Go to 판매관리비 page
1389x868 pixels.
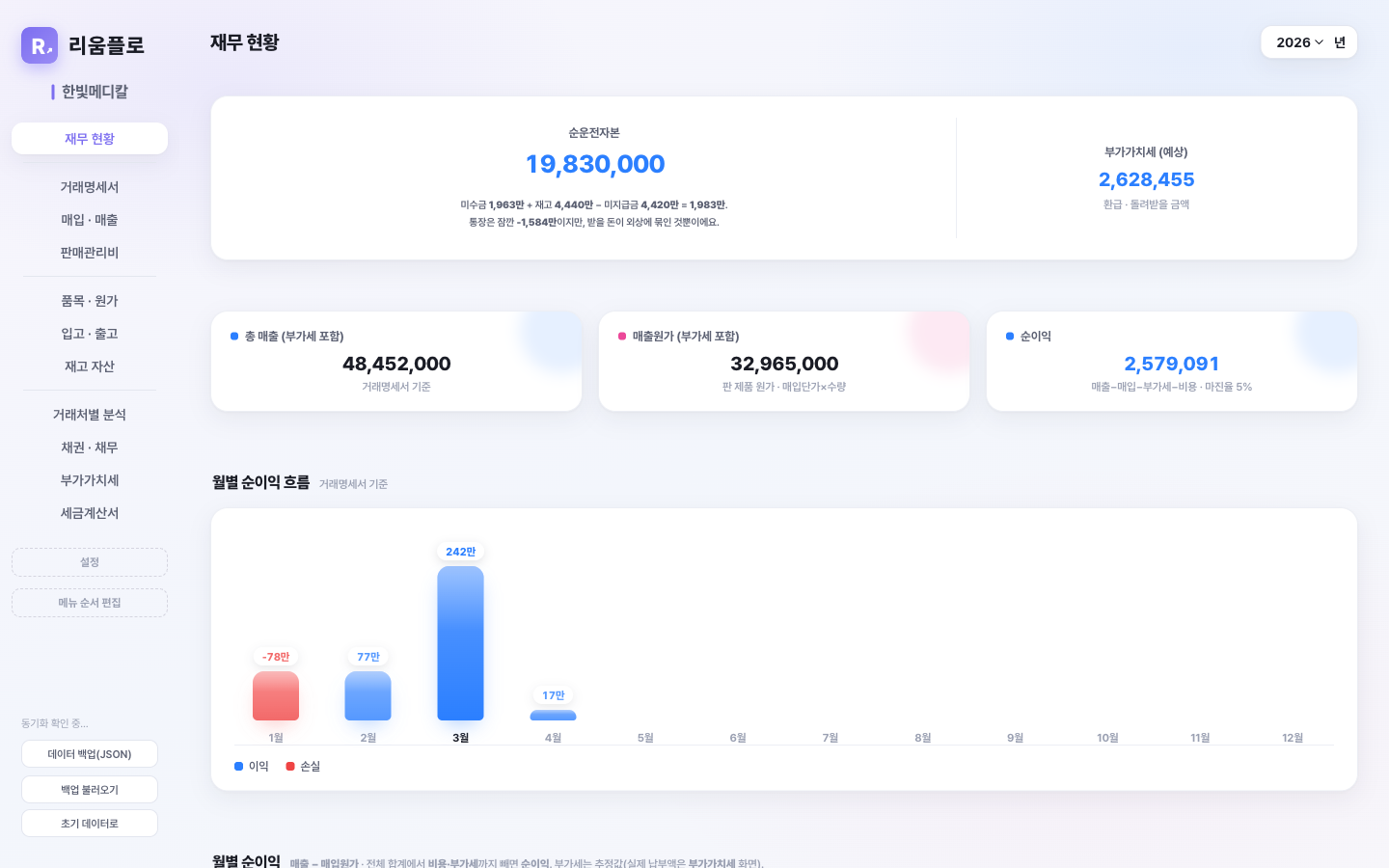pos(90,253)
